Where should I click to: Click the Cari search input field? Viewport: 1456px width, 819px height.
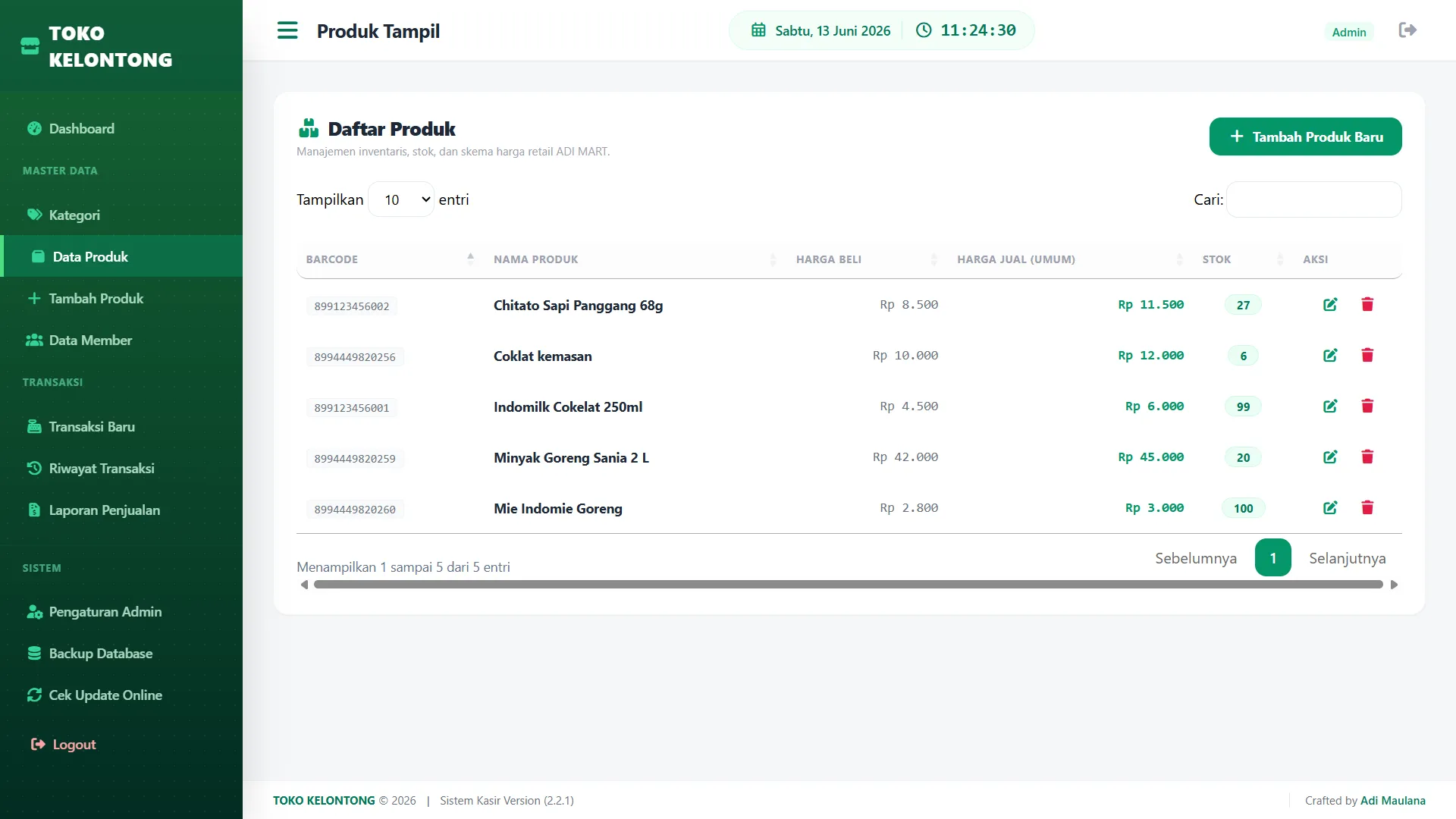point(1313,199)
